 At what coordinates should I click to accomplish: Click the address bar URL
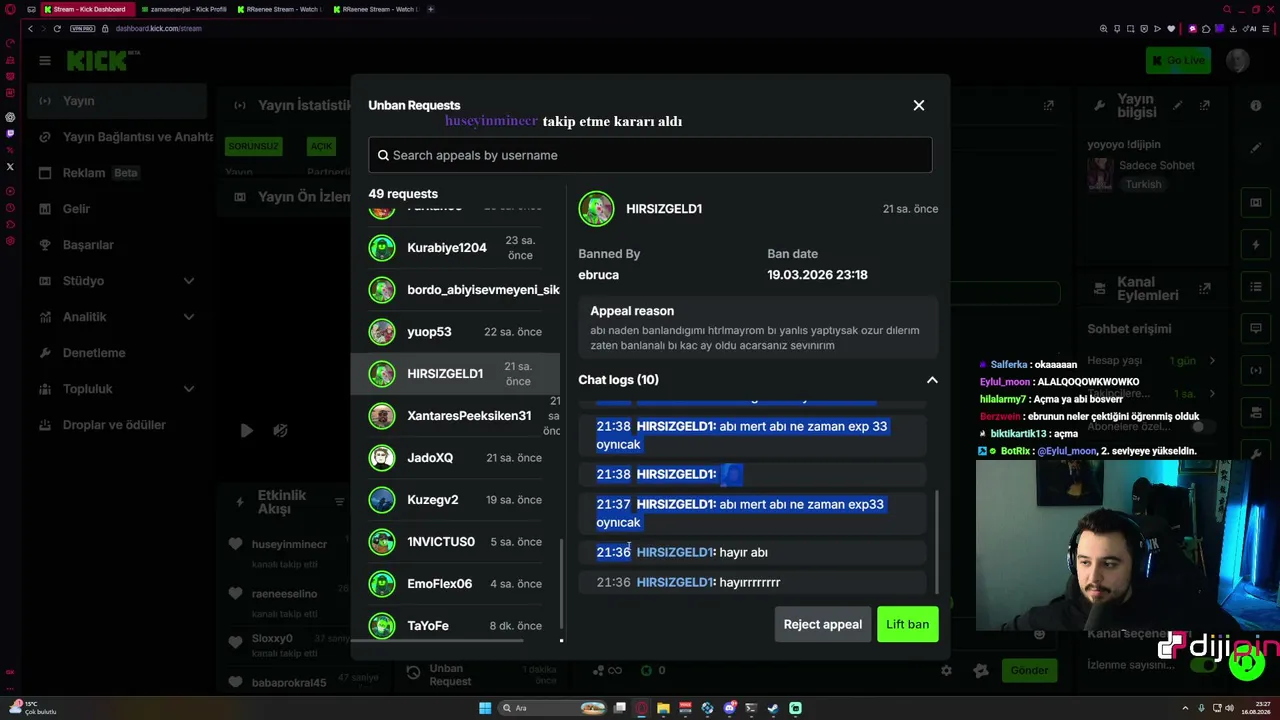click(158, 28)
